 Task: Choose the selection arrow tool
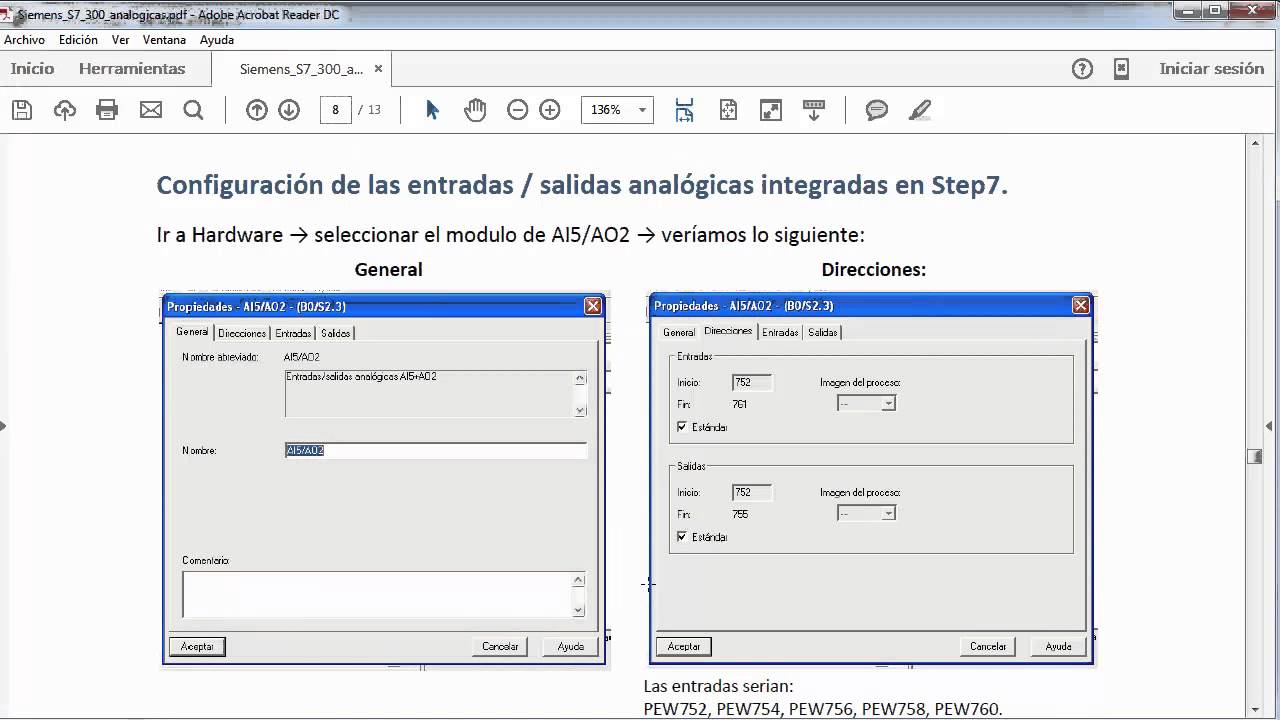coord(432,110)
